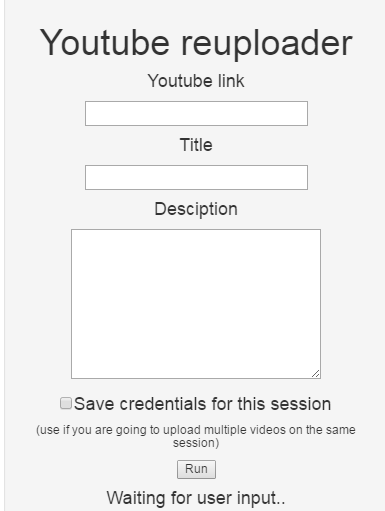Click the words 'multiple videos' in the hint
Viewport: 385px width, 511px height.
tap(245, 430)
